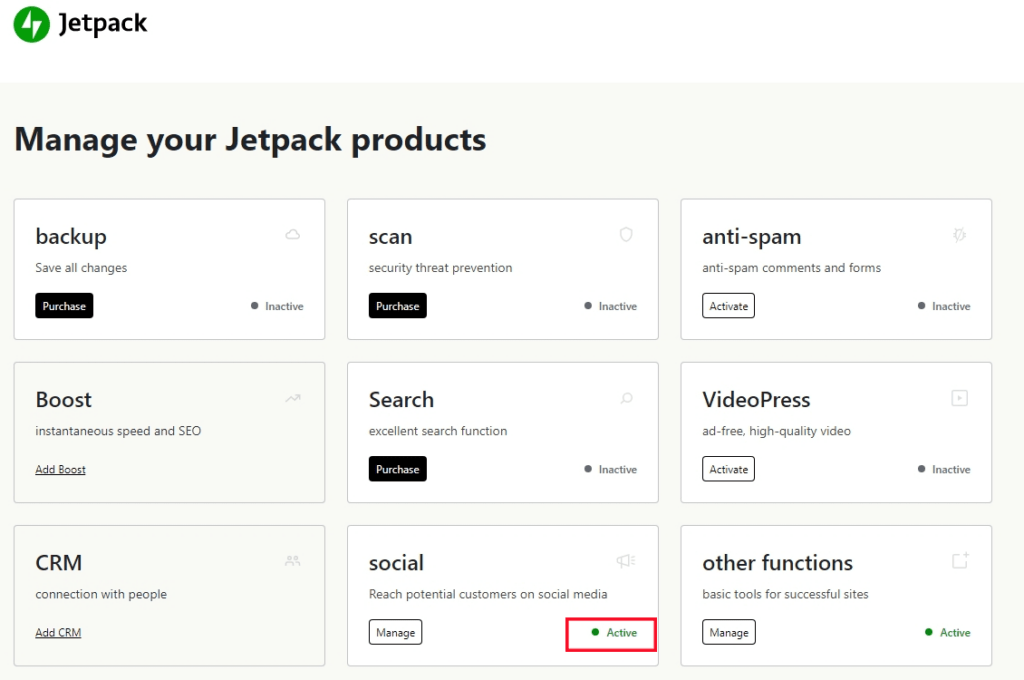Screen dimensions: 1024x680
Task: Click the Inactive status on backup card
Action: 278,306
